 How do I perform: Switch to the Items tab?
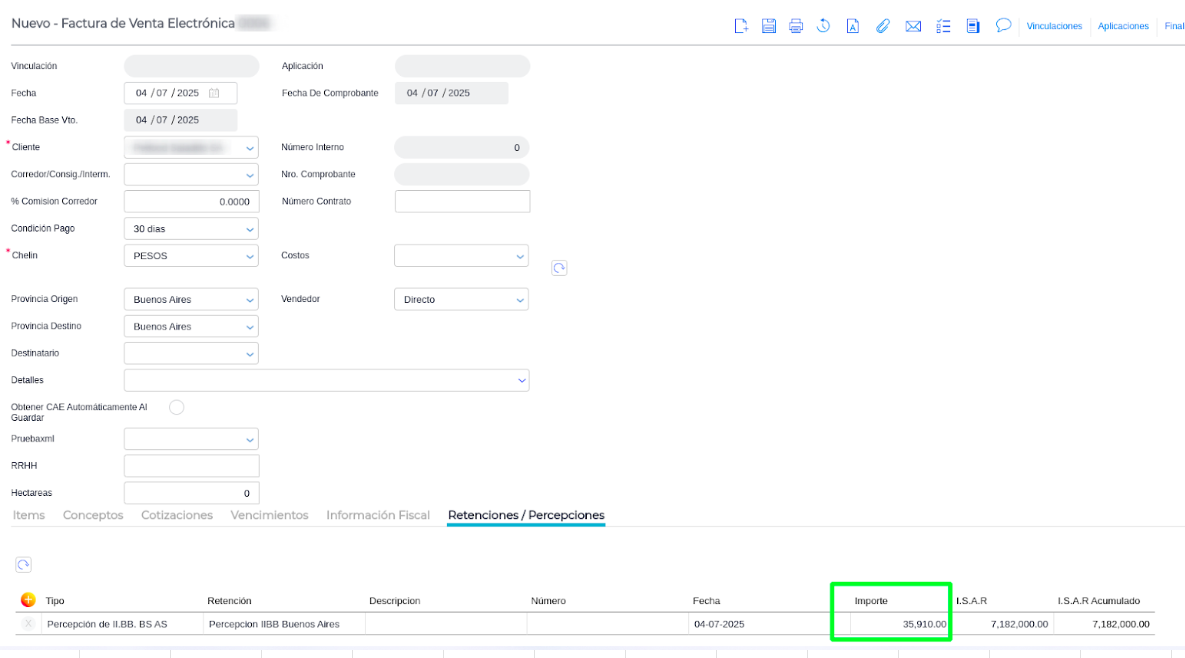click(x=29, y=515)
